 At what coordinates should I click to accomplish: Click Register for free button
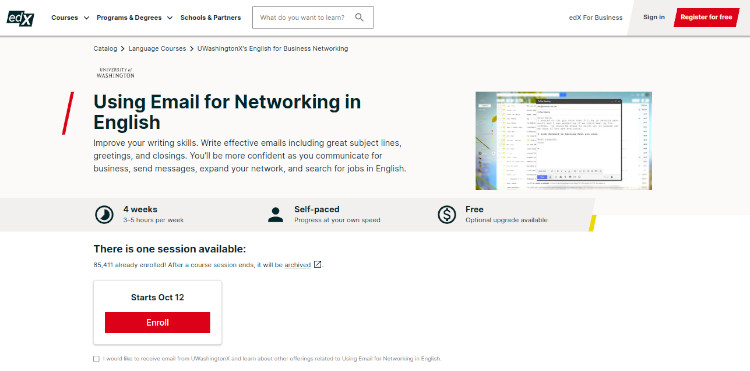click(706, 17)
